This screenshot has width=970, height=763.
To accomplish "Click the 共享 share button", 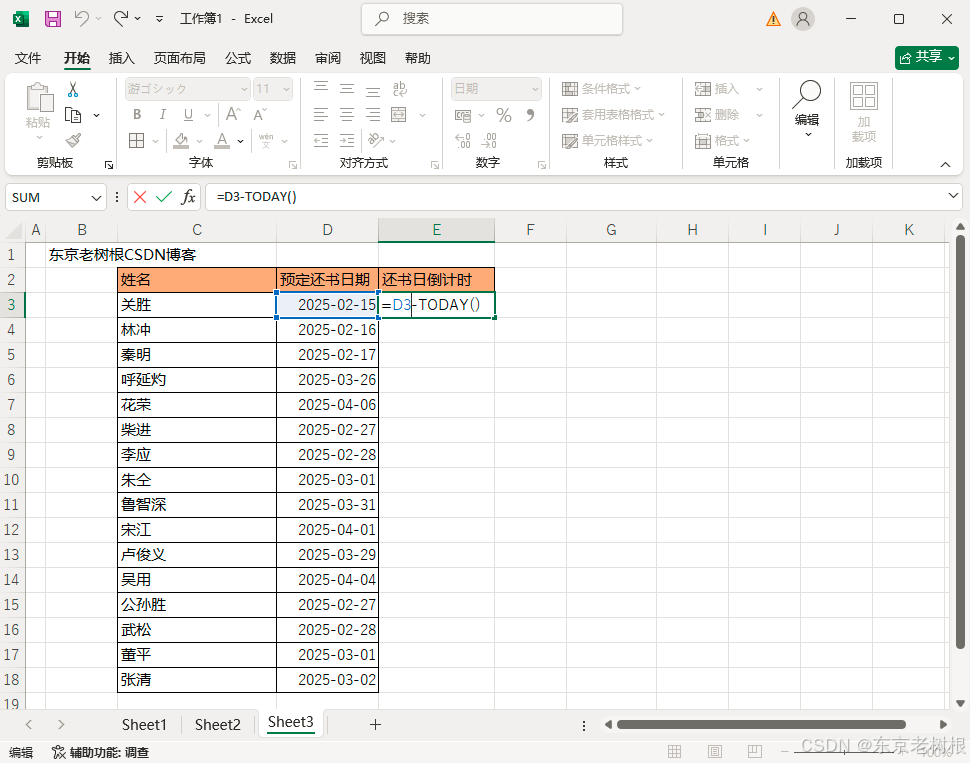I will click(x=919, y=57).
